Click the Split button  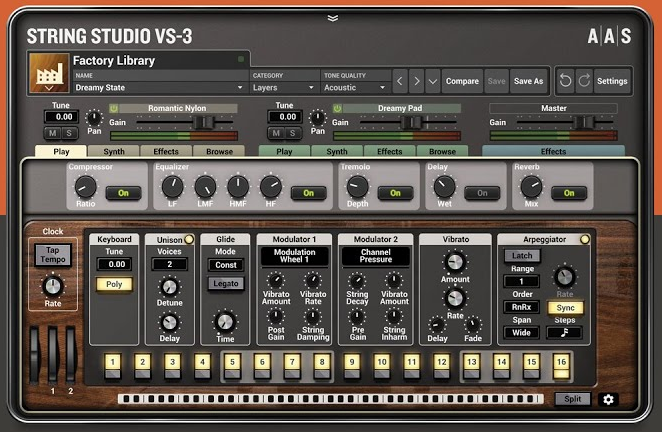tap(572, 399)
